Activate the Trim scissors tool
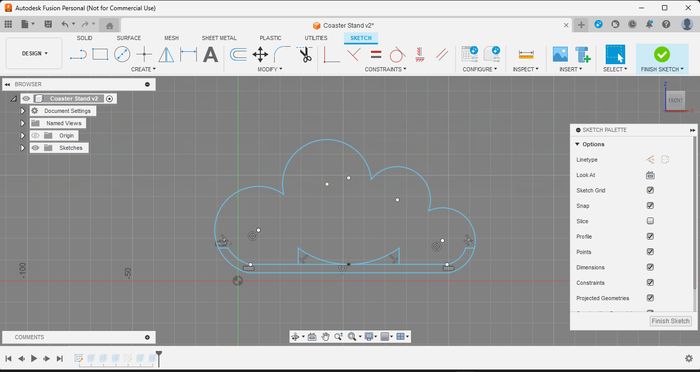 [305, 54]
